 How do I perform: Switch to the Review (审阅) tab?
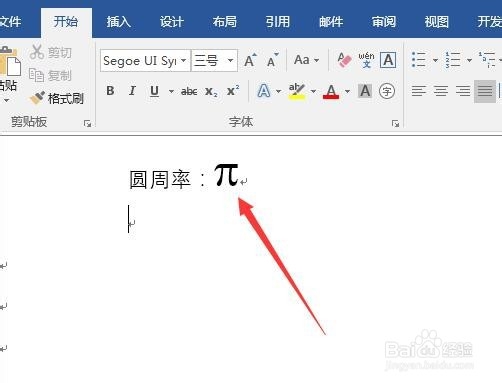(x=384, y=22)
